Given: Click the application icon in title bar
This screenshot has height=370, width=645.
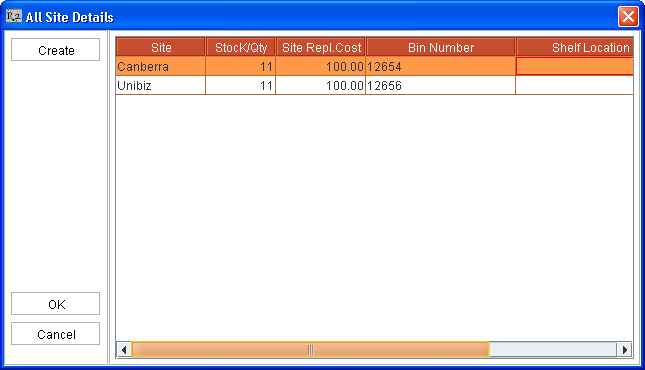Looking at the screenshot, I should (14, 16).
